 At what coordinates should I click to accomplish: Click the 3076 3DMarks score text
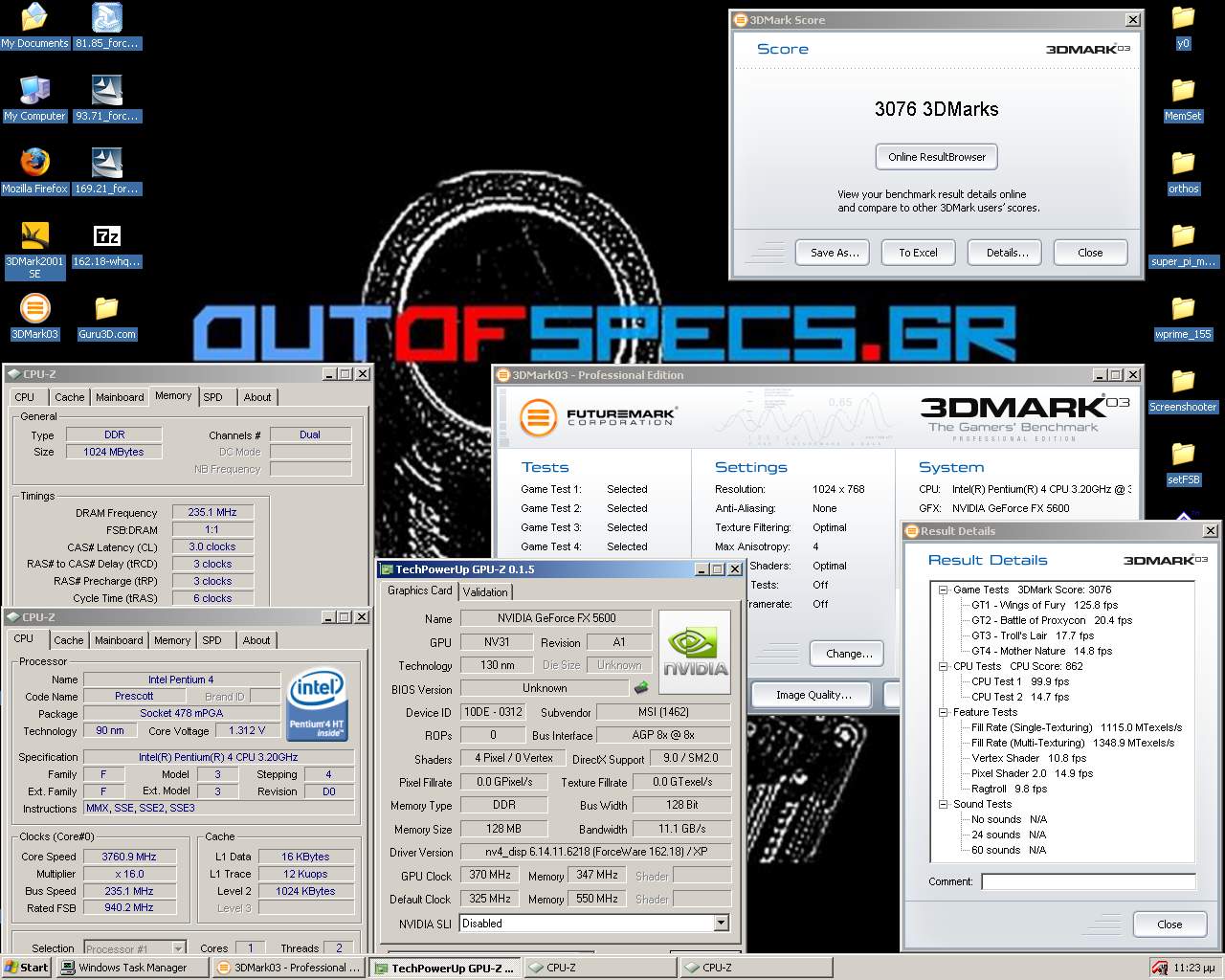tap(936, 109)
